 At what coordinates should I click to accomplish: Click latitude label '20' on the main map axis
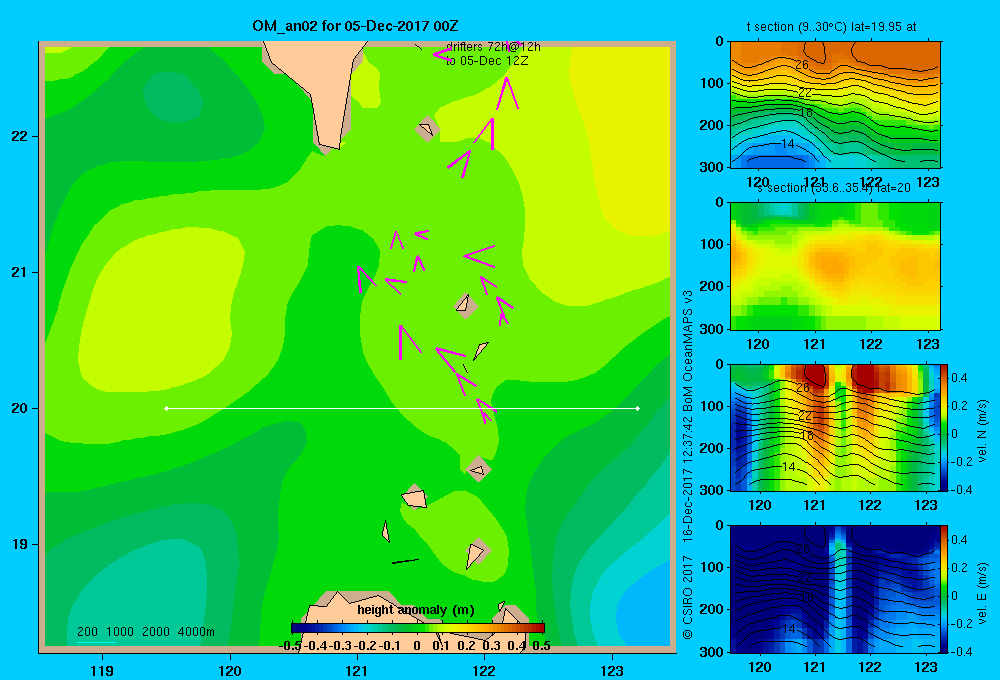pos(20,408)
